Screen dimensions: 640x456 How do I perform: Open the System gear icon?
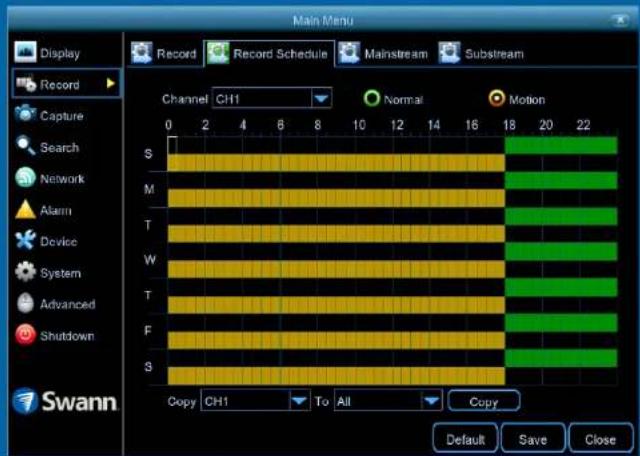tap(25, 272)
